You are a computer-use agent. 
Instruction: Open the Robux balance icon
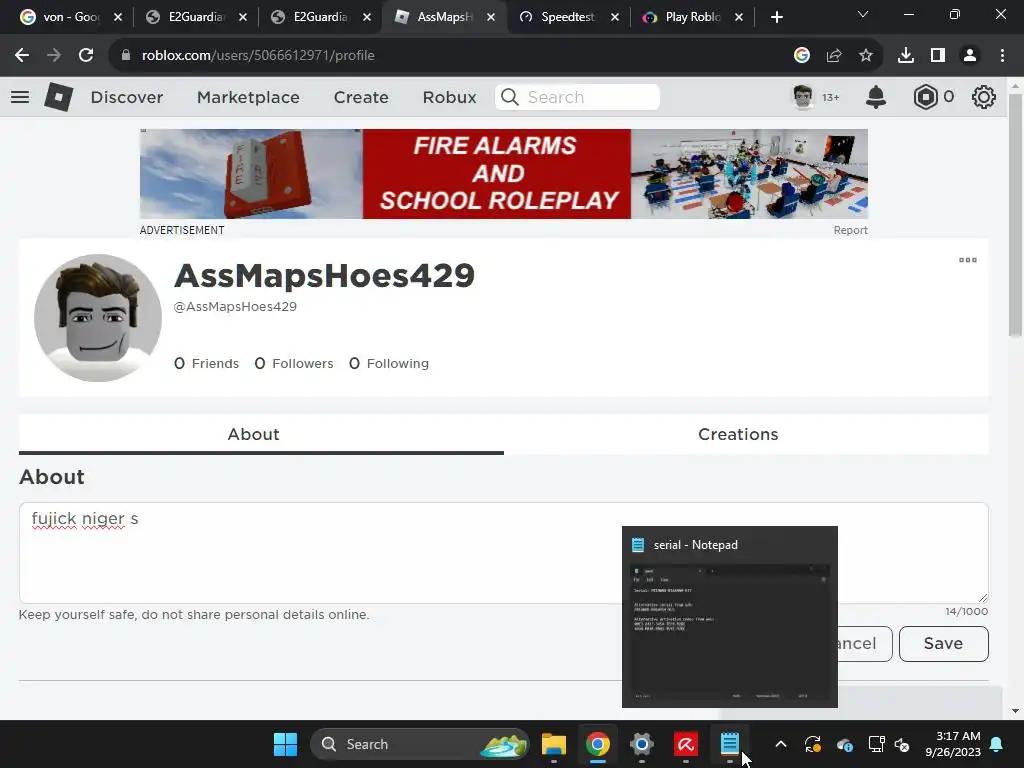(925, 97)
